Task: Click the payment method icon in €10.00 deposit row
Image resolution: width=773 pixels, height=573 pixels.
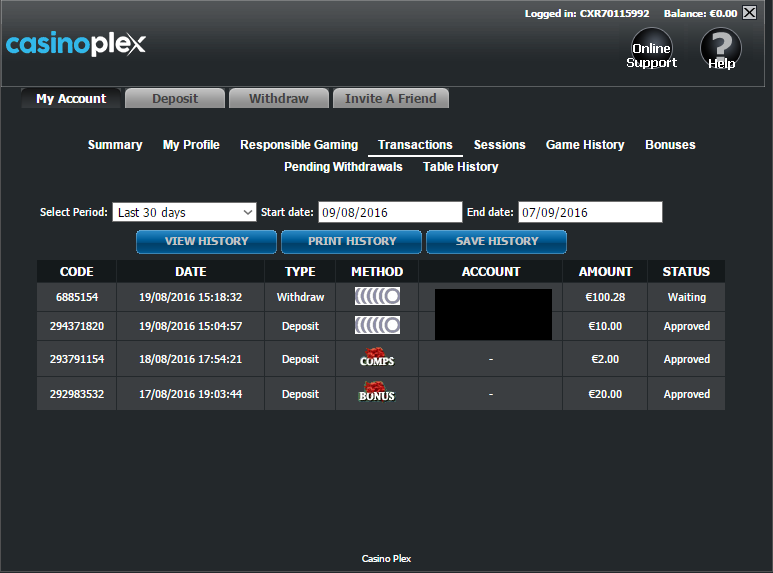Action: tap(377, 325)
